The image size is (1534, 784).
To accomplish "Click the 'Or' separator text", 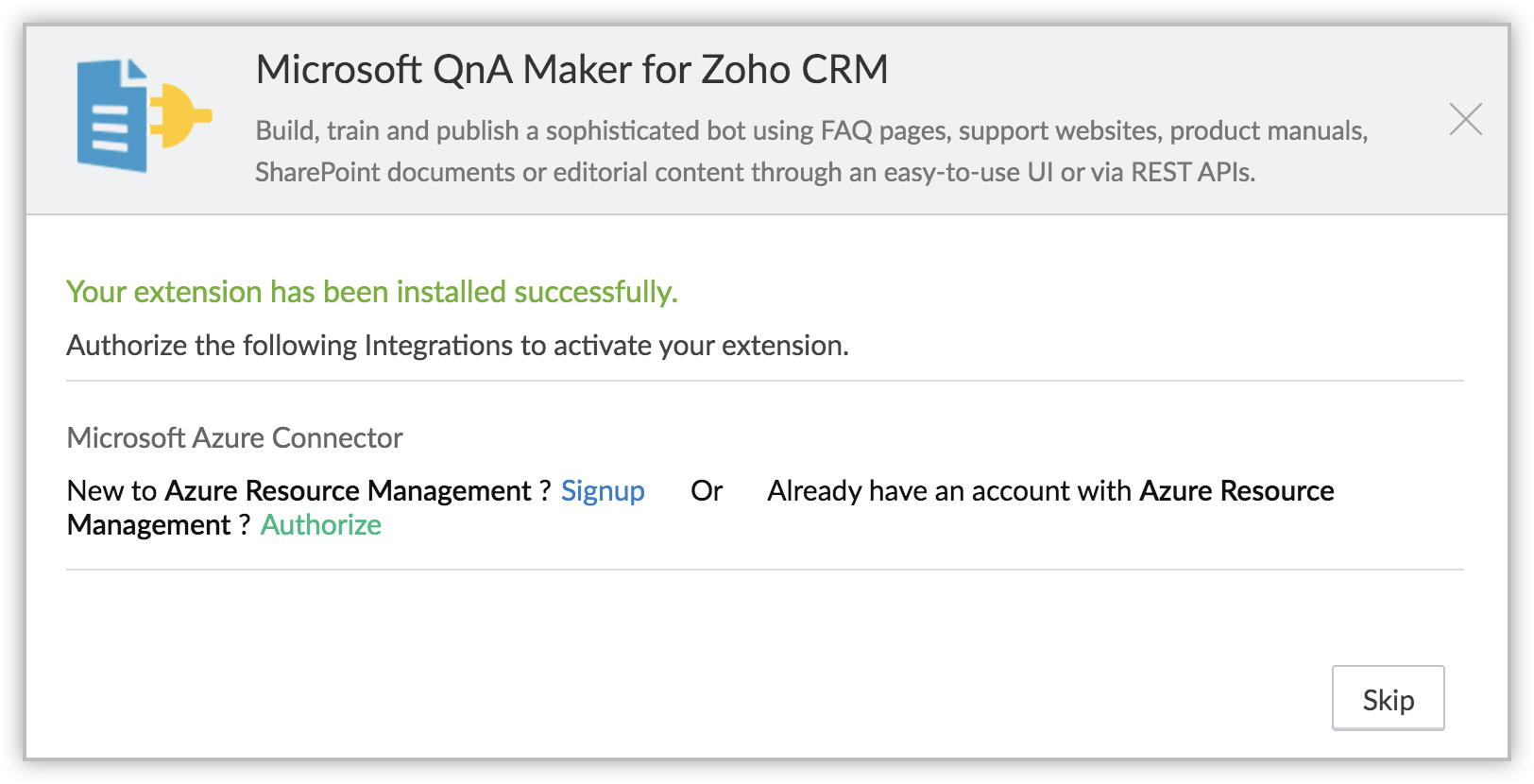I will 707,491.
